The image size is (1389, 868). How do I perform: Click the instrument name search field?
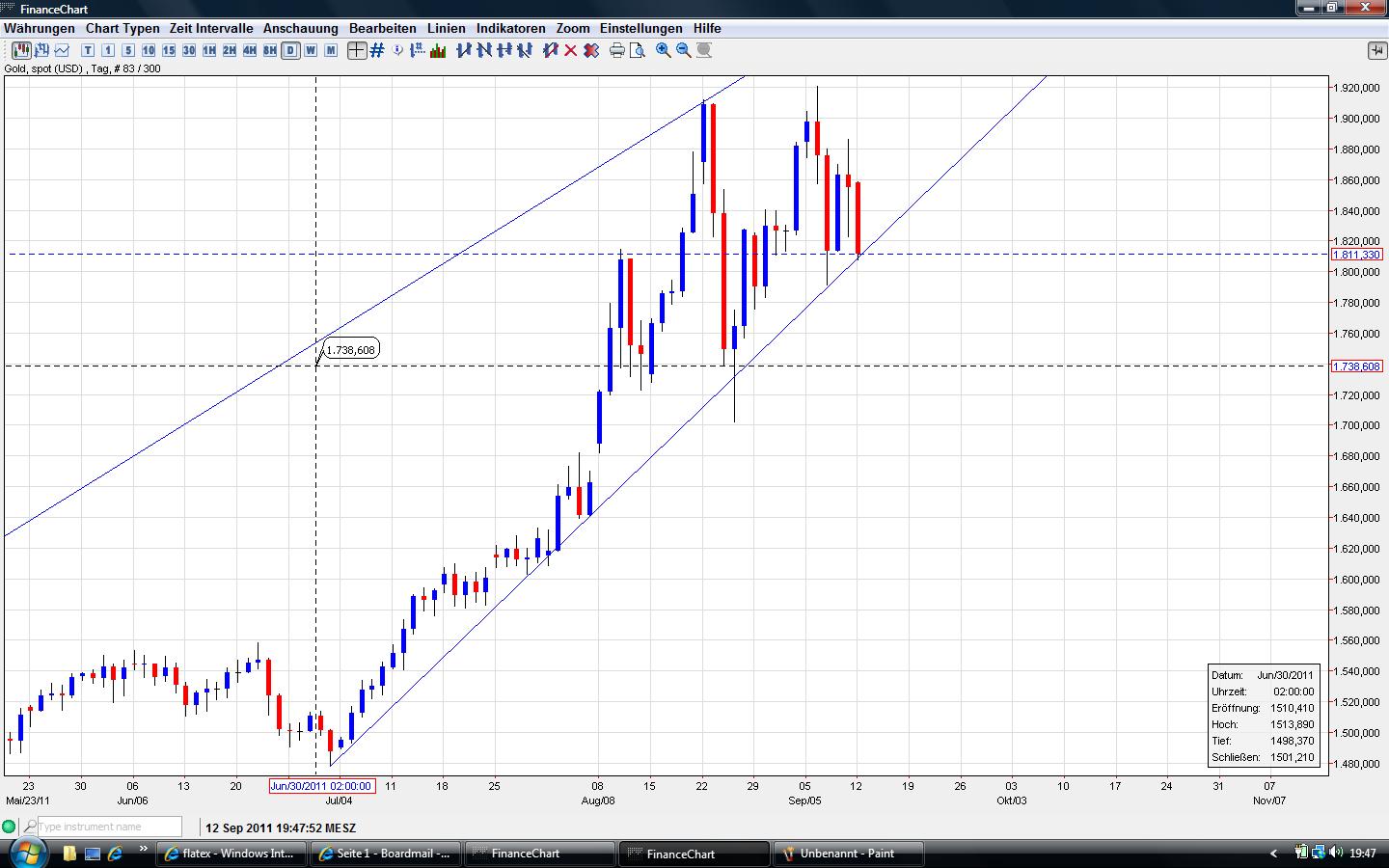click(x=109, y=827)
